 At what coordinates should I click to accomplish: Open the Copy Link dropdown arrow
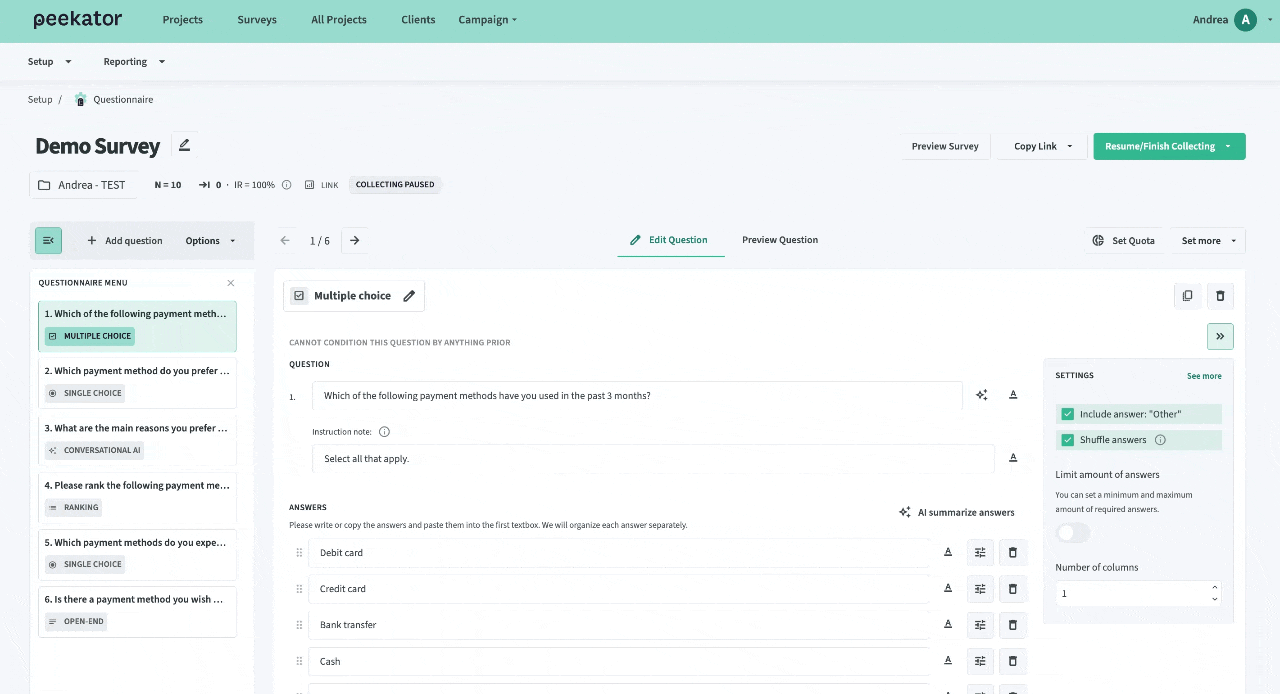(x=1069, y=146)
